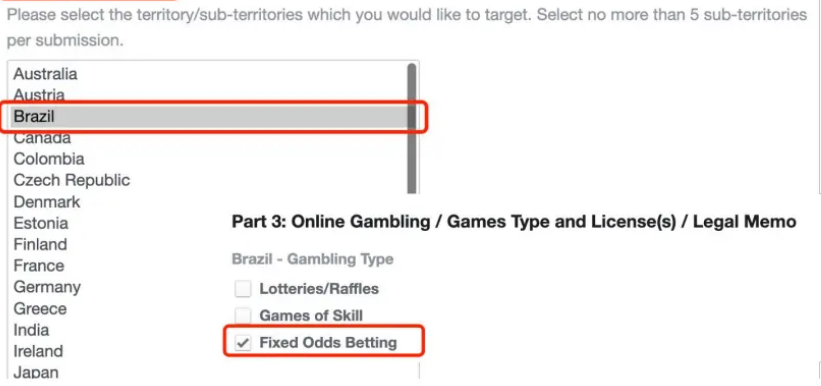Select Japan in the territory list
821x386 pixels.
click(36, 372)
